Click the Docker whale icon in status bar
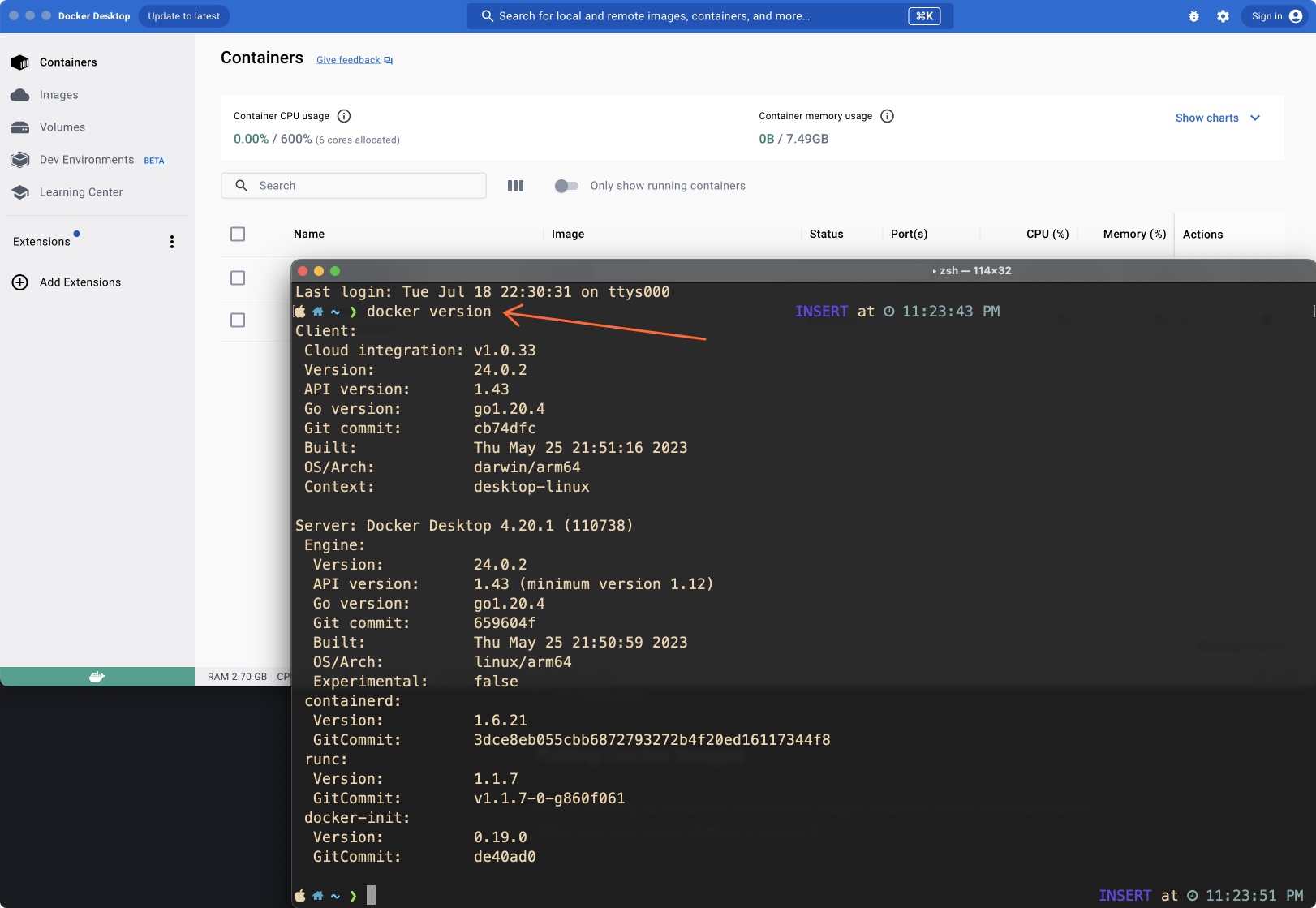The height and width of the screenshot is (908, 1316). pyautogui.click(x=97, y=677)
